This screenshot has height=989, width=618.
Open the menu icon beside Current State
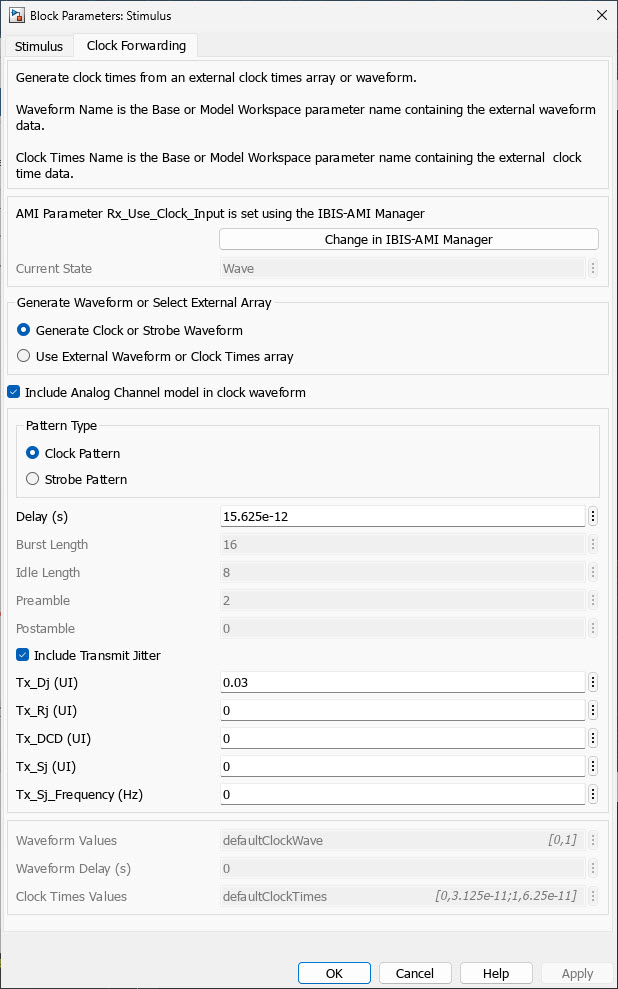(594, 268)
